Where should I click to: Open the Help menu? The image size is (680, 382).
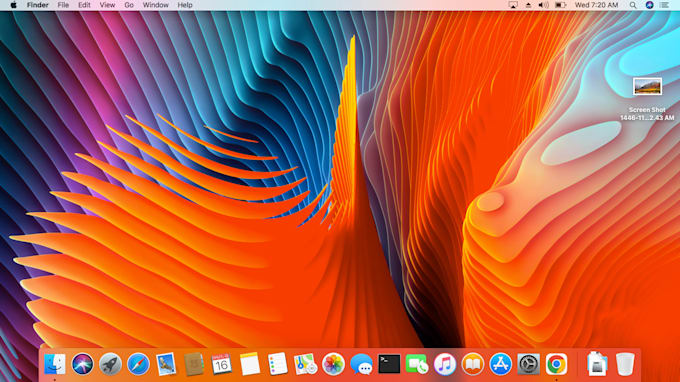[x=185, y=5]
